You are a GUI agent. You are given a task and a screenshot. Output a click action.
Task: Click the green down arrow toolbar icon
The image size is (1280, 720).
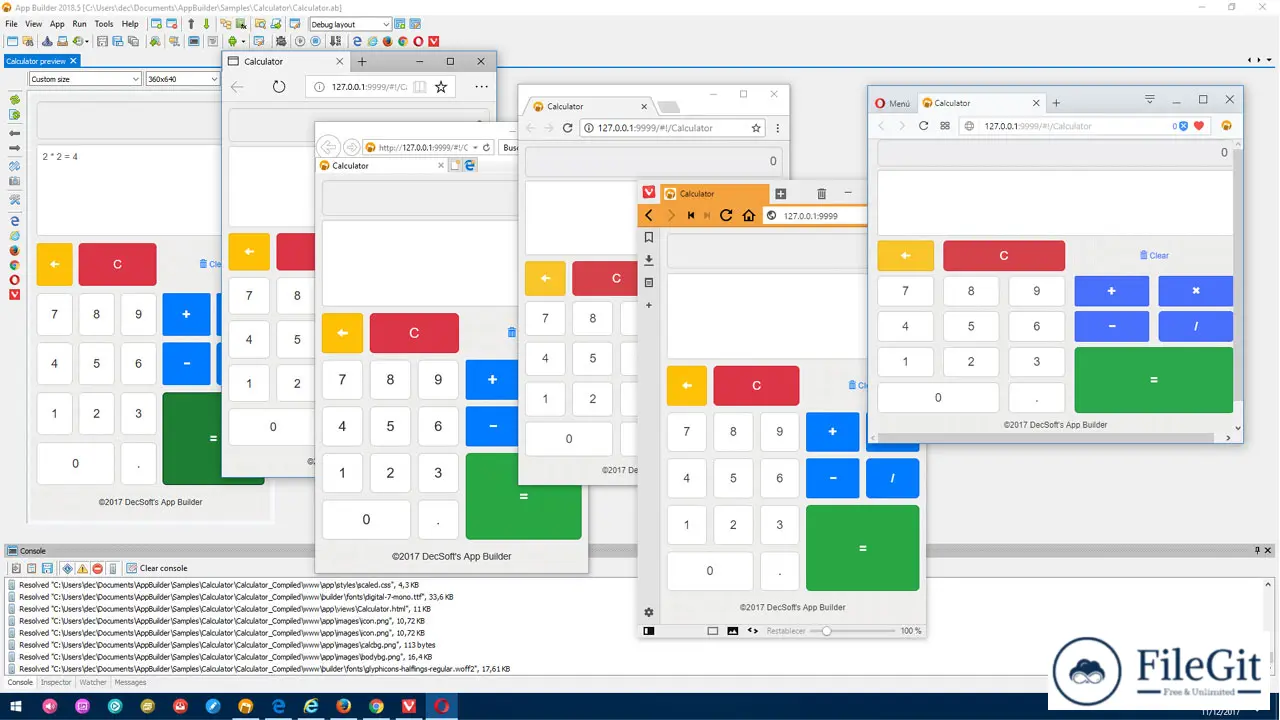207,24
